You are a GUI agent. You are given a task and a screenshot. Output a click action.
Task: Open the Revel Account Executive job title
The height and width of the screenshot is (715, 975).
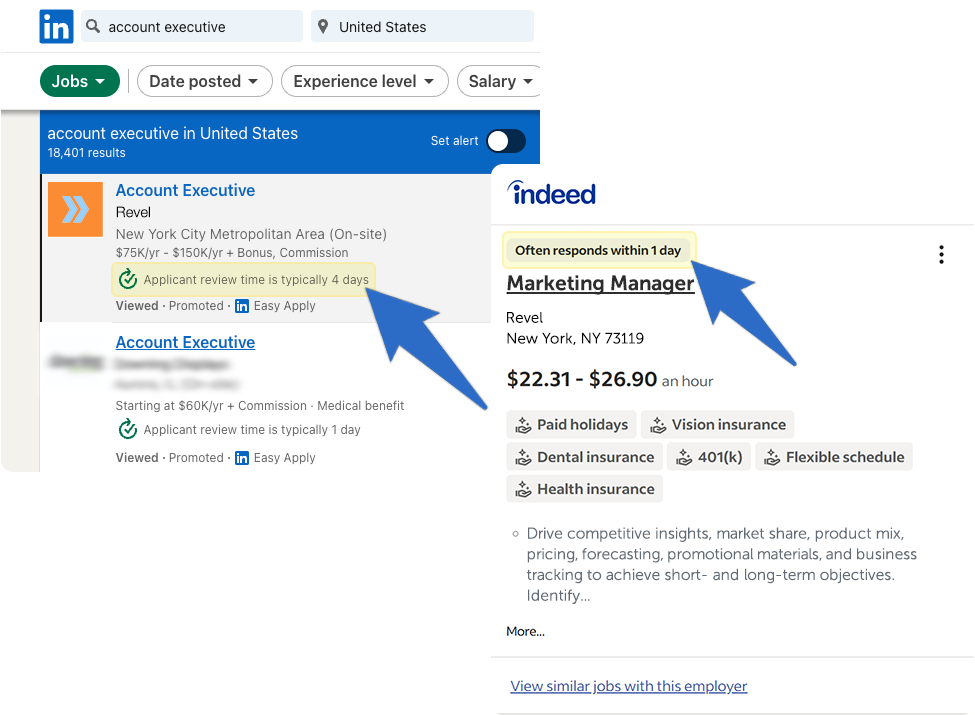tap(185, 190)
